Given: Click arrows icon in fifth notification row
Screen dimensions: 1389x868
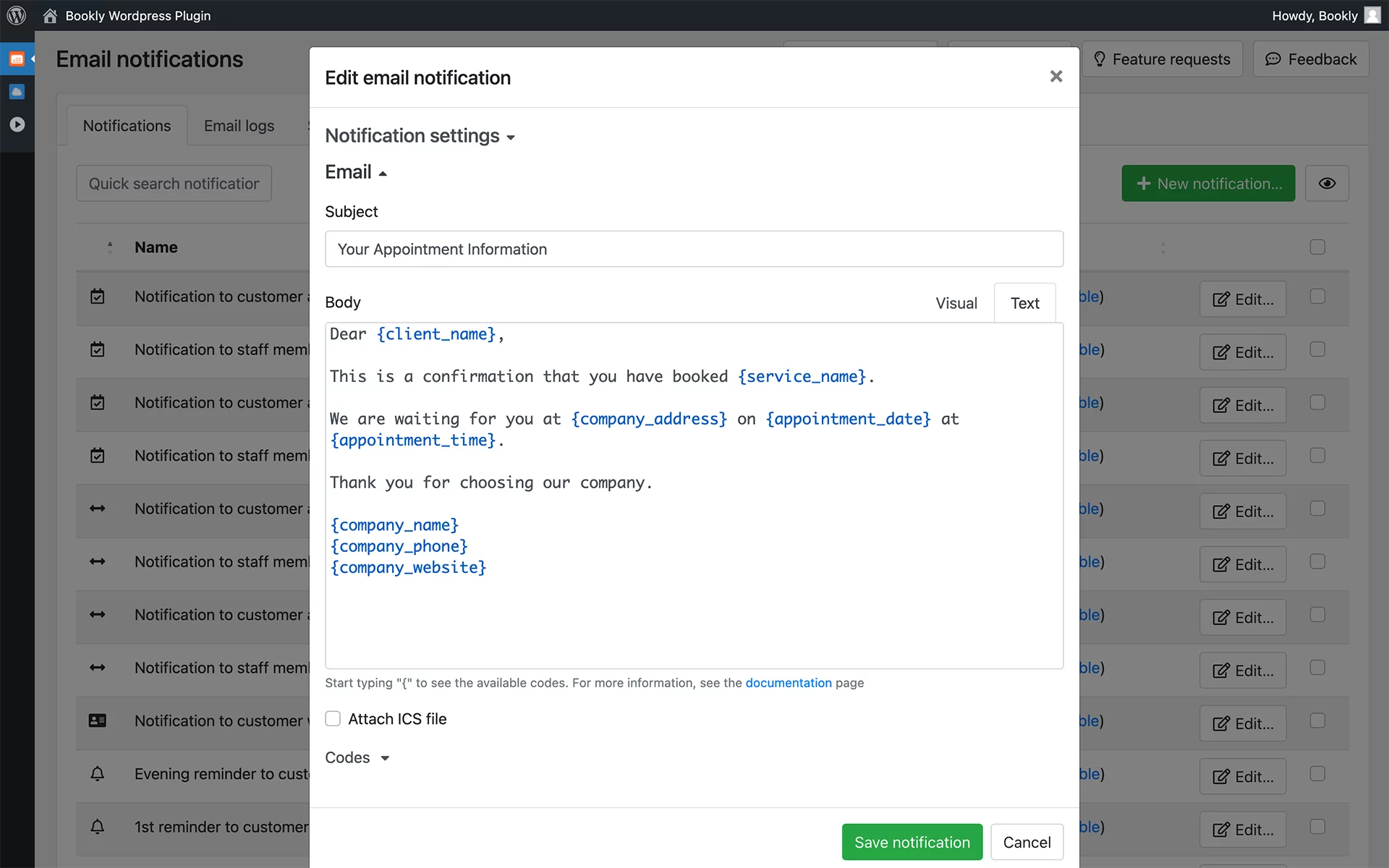Looking at the screenshot, I should (x=98, y=509).
